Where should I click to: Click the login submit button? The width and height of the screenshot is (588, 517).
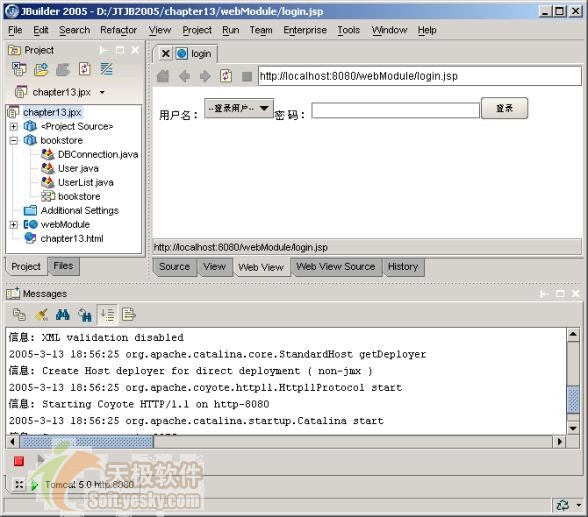point(504,108)
